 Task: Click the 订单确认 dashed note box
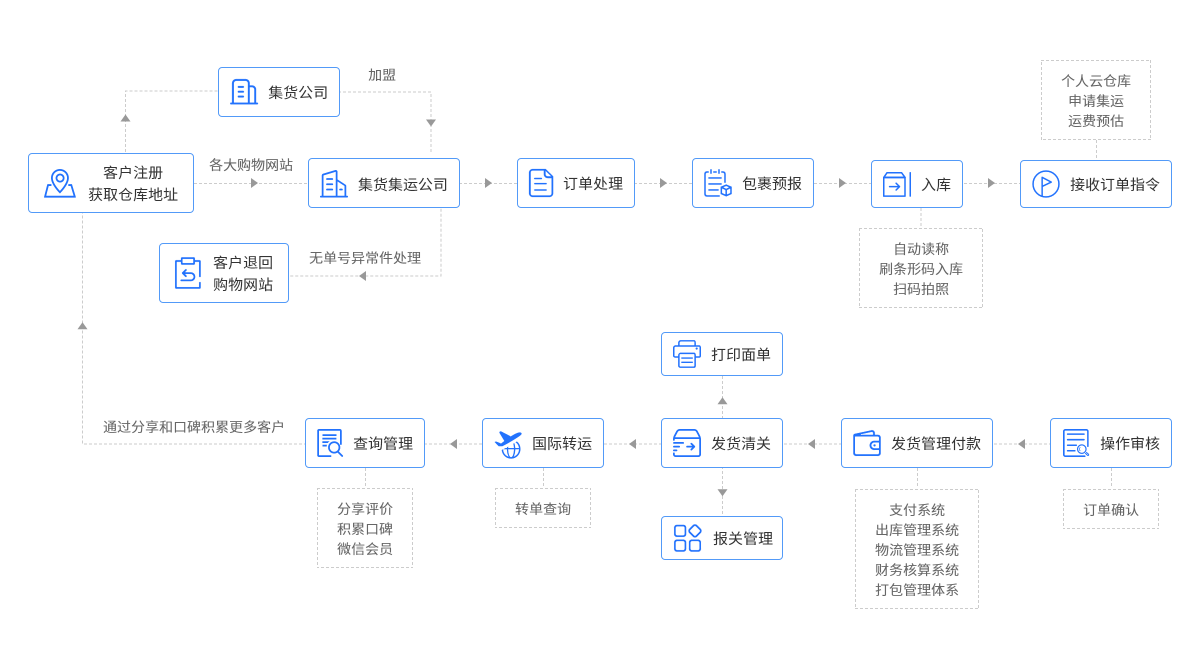(1110, 509)
